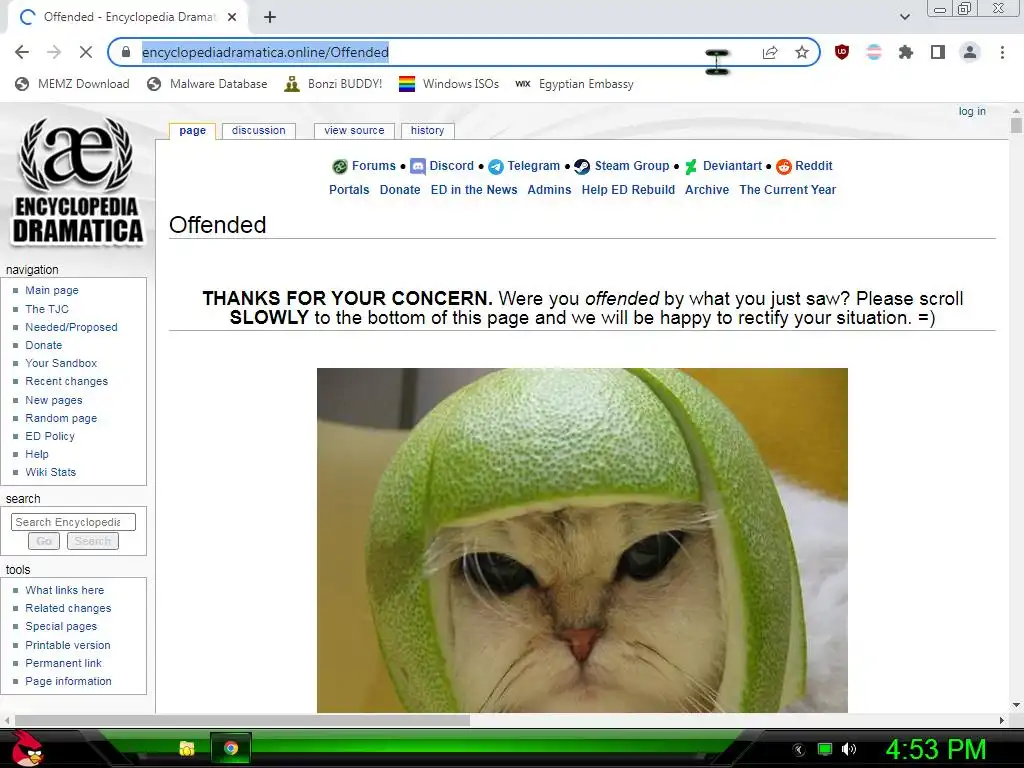Open Special pages link
This screenshot has height=768, width=1024.
(61, 626)
